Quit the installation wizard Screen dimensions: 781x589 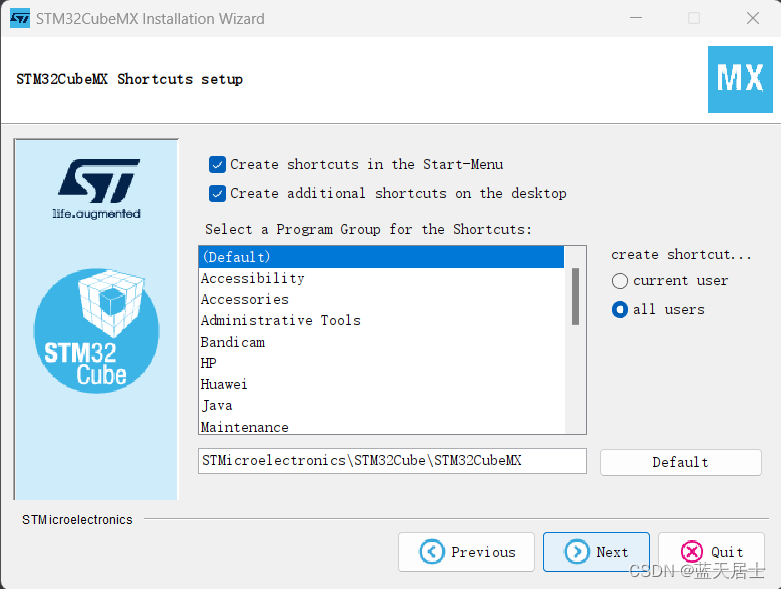[711, 552]
